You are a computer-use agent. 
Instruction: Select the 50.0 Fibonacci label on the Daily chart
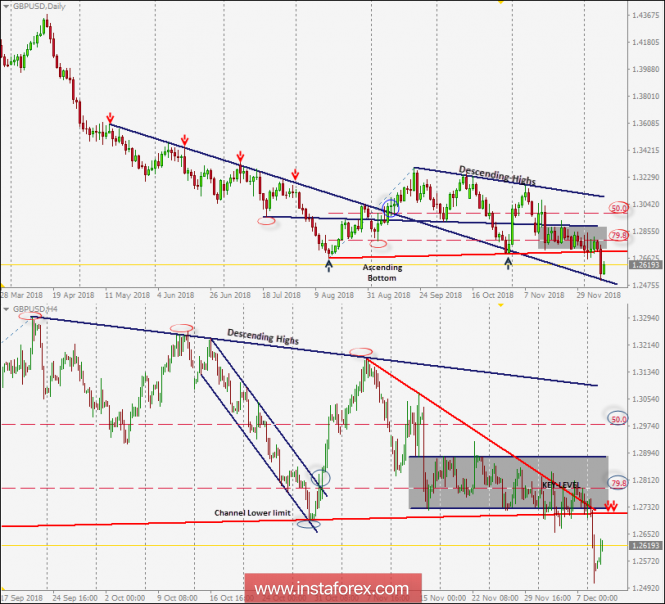(x=619, y=208)
